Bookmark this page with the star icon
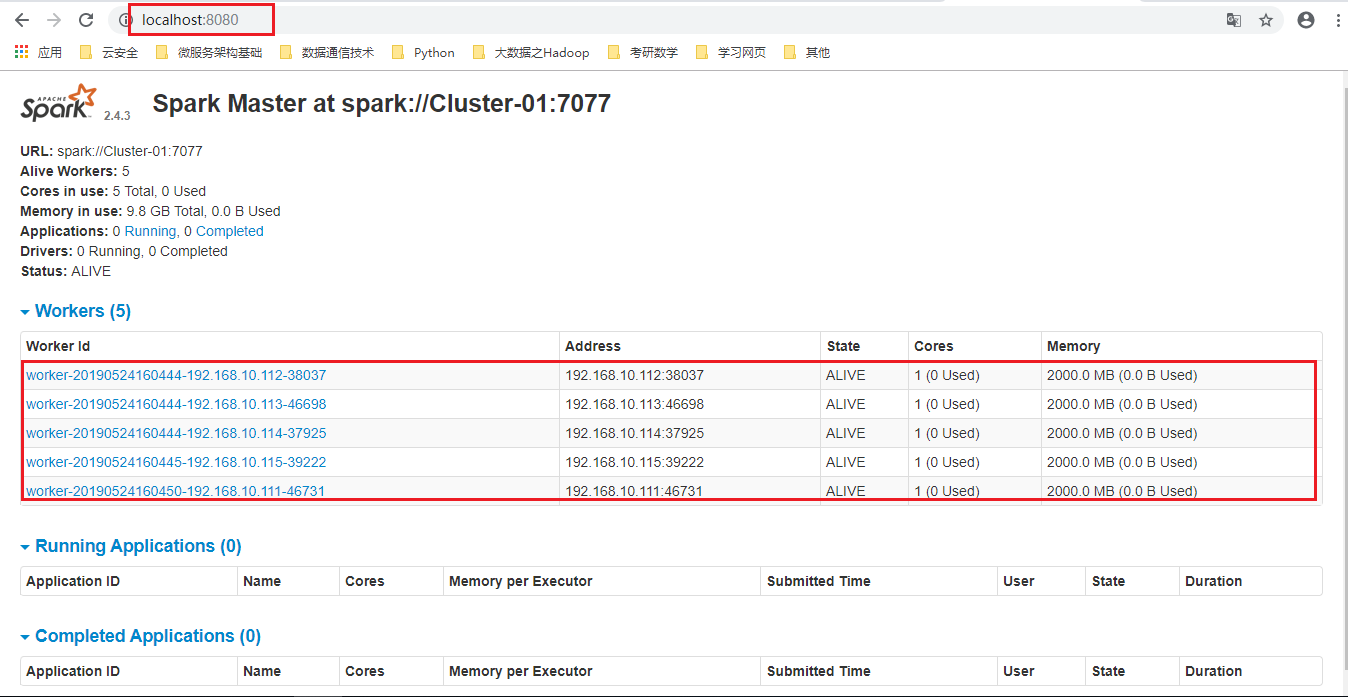This screenshot has width=1348, height=697. point(1267,19)
